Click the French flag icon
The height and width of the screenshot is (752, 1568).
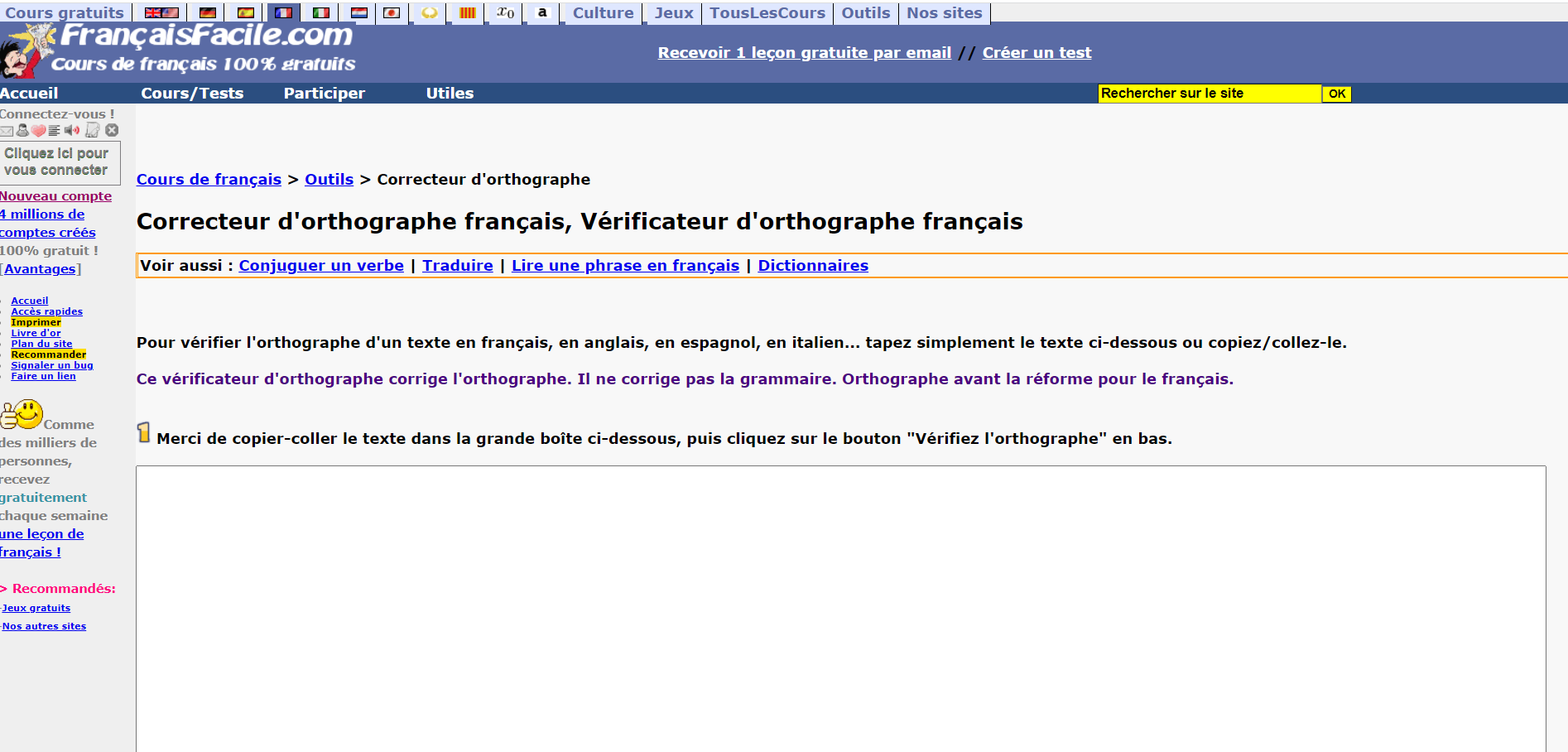283,13
